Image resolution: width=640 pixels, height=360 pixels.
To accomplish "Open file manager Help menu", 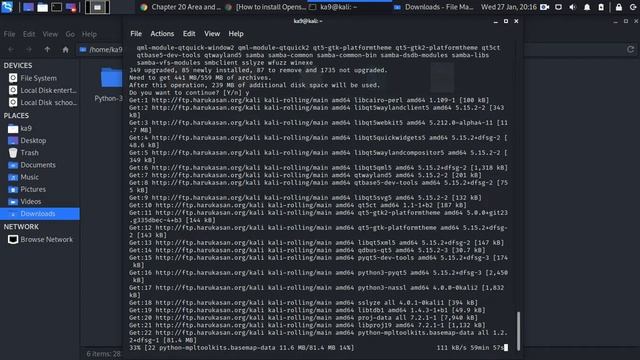I will [x=89, y=34].
